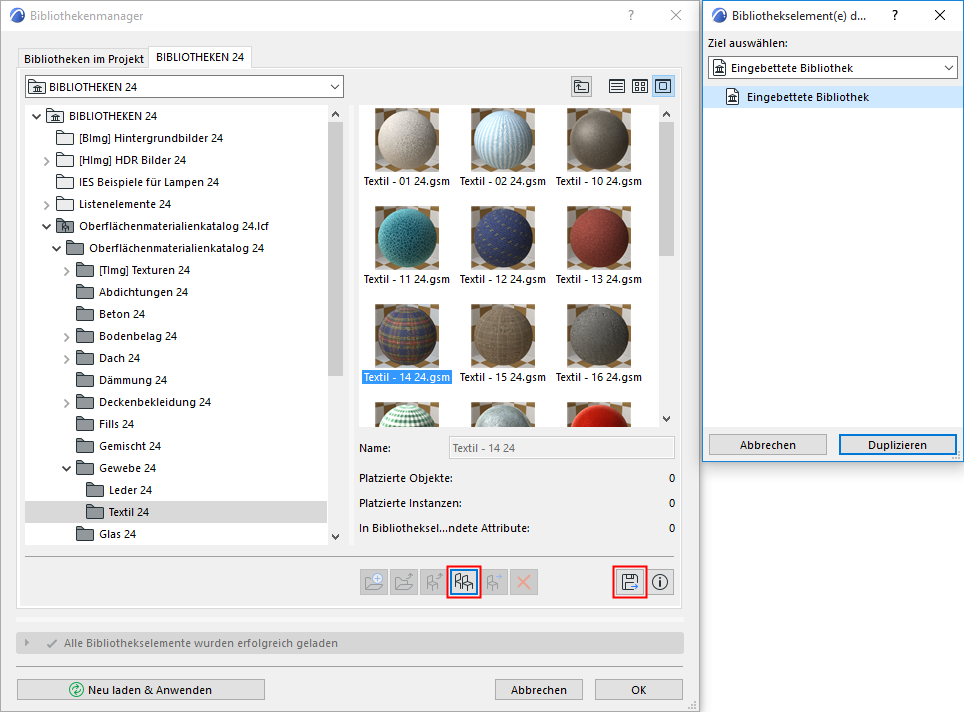Click Neu laden & Anwenden button
964x712 pixels.
coord(141,689)
